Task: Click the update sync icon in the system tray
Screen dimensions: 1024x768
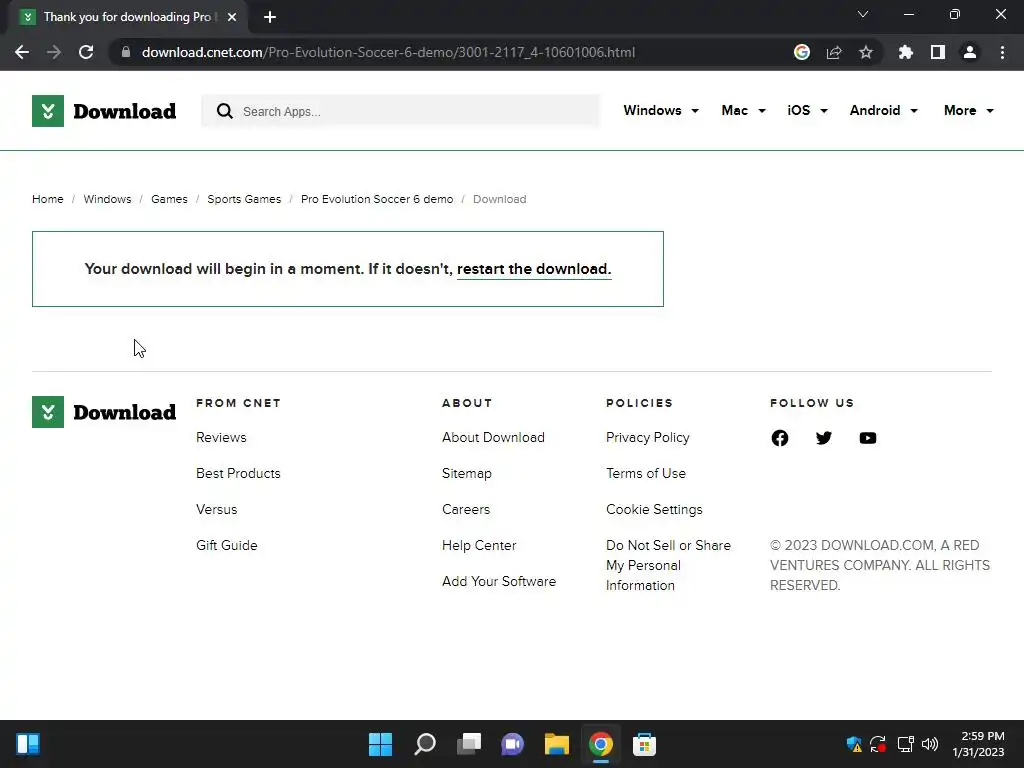Action: click(878, 744)
